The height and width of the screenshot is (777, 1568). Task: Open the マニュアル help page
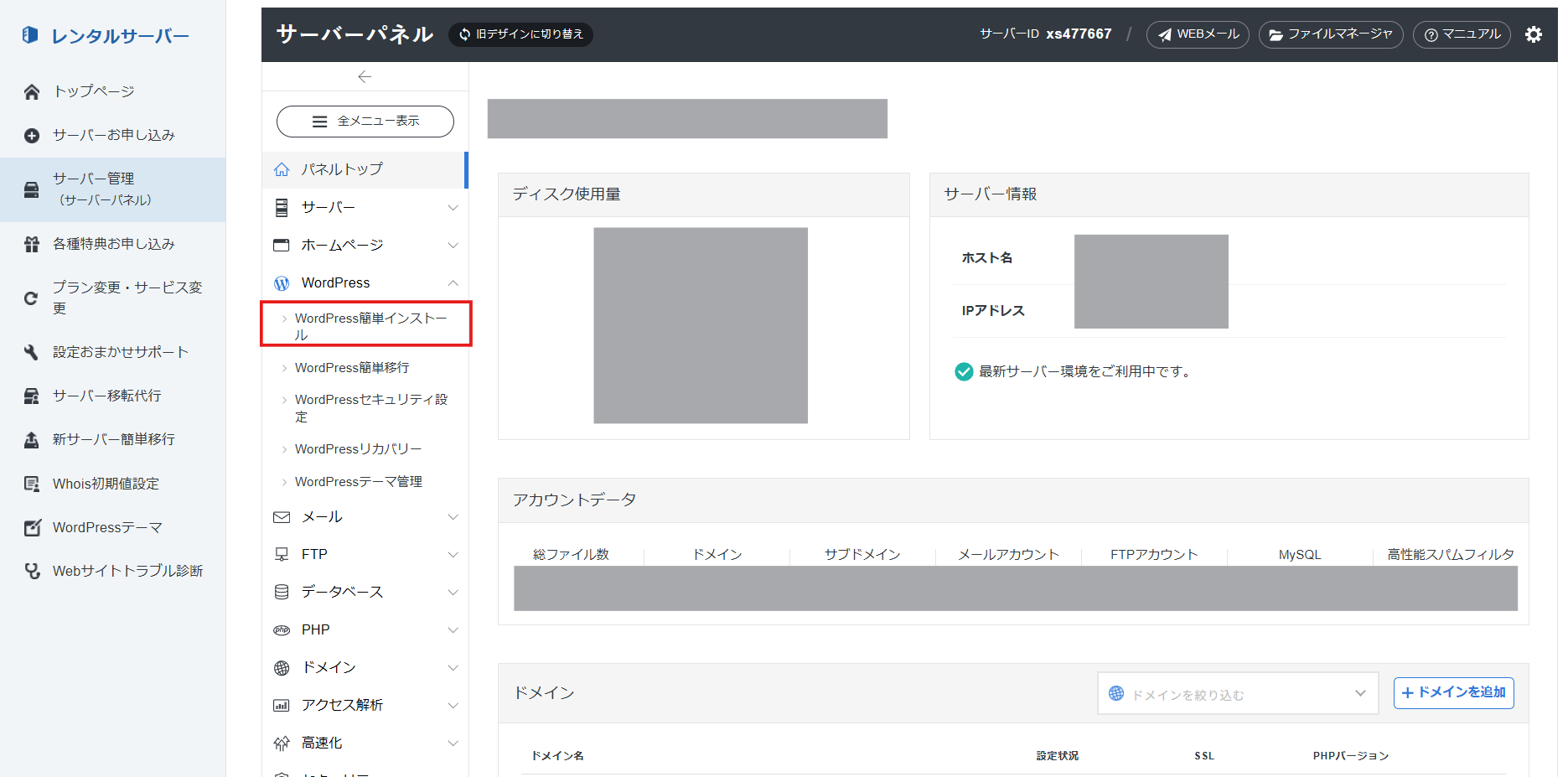[x=1462, y=34]
